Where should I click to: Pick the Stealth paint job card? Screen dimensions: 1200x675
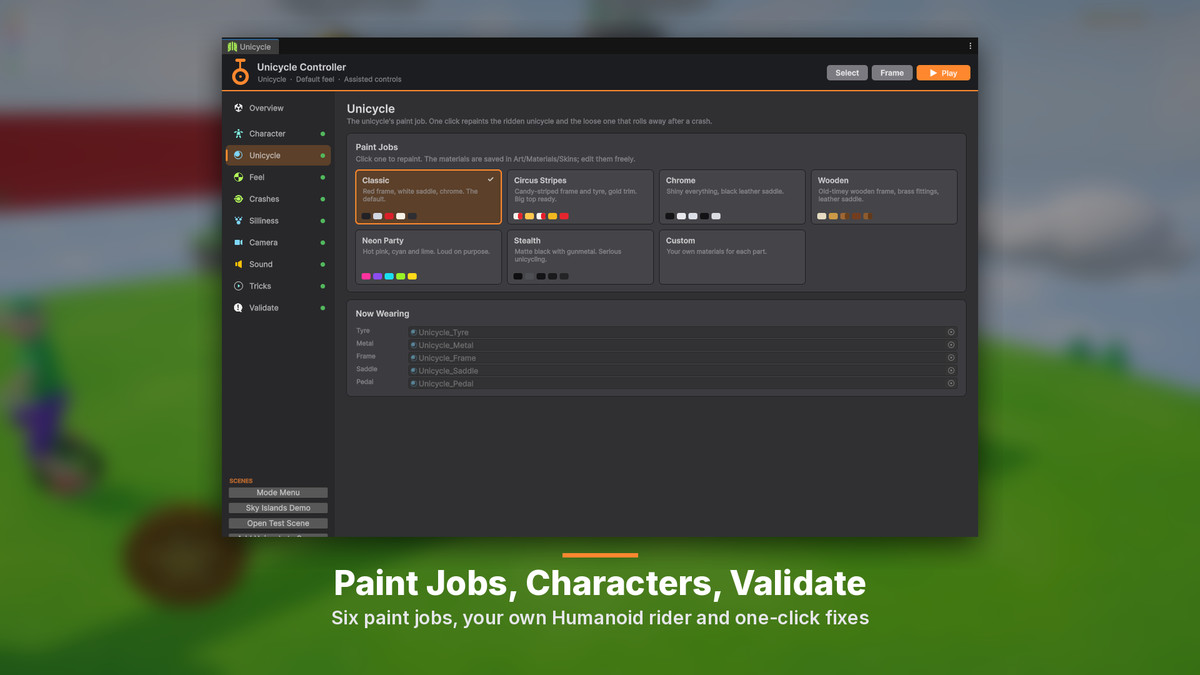(581, 257)
